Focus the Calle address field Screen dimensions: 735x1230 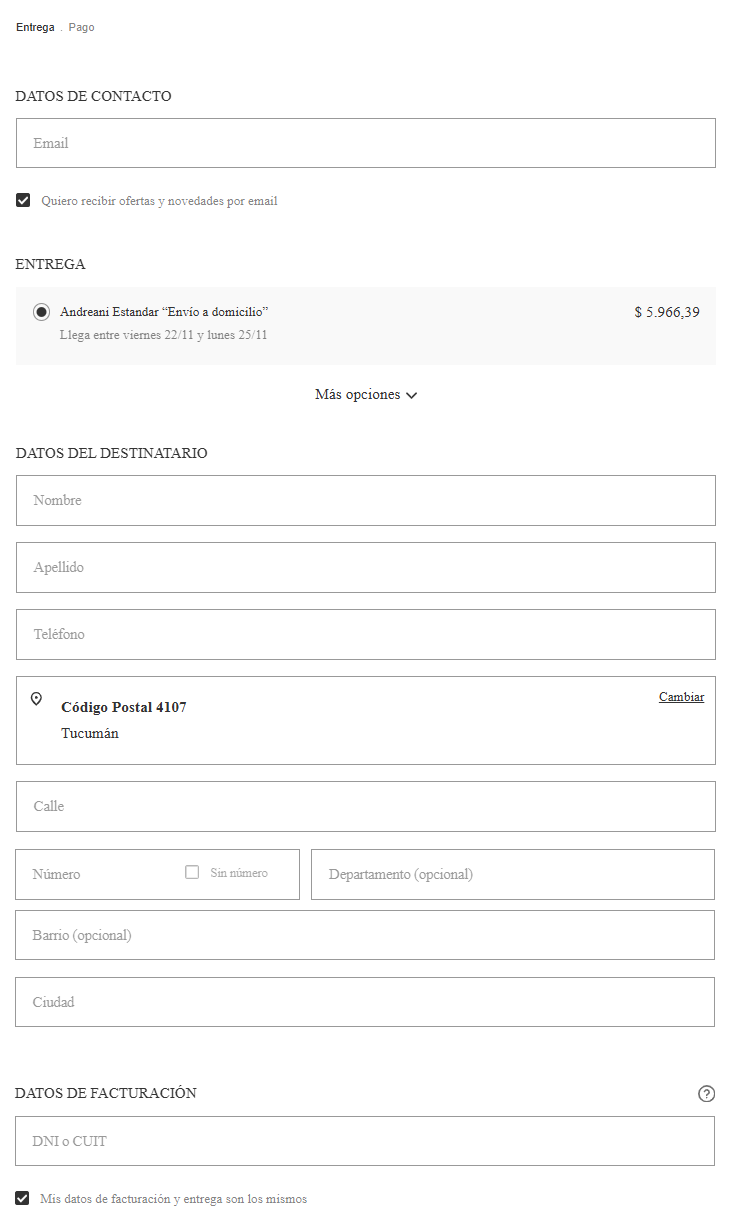pyautogui.click(x=366, y=806)
